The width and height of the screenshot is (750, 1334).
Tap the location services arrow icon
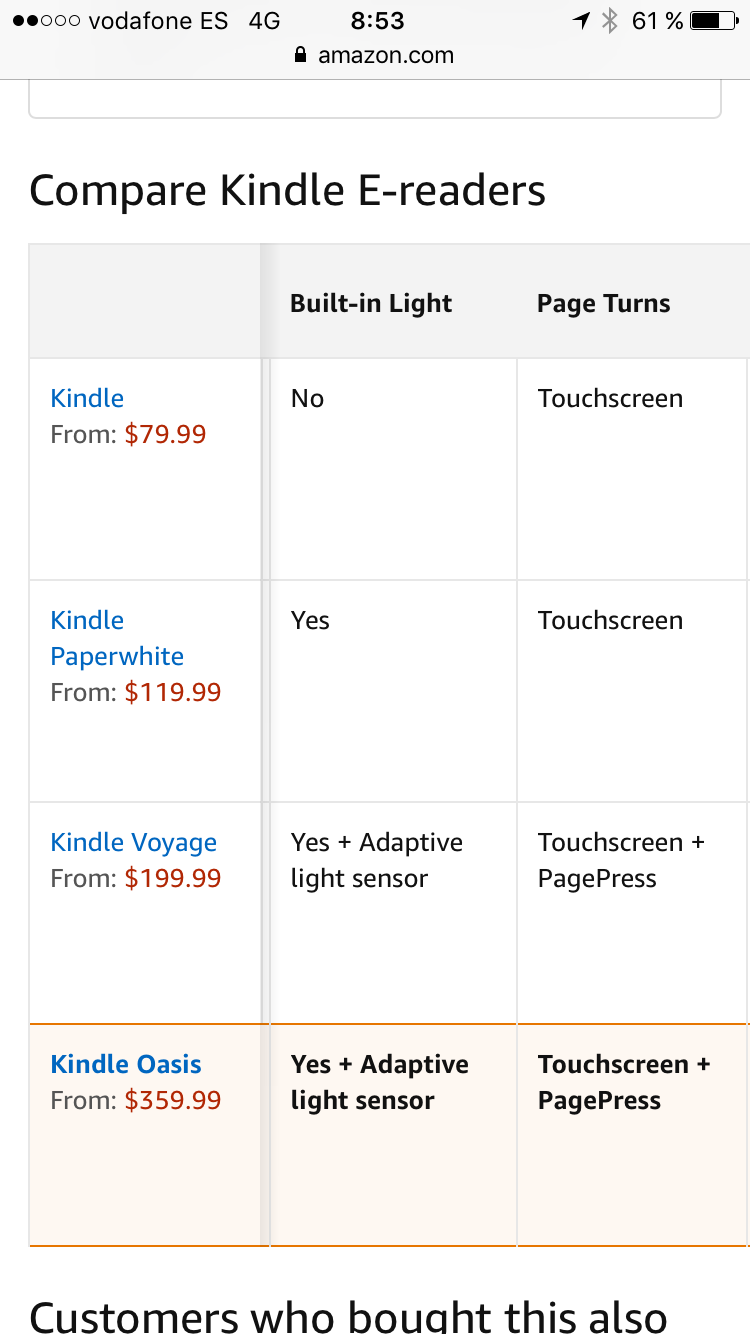coord(581,21)
